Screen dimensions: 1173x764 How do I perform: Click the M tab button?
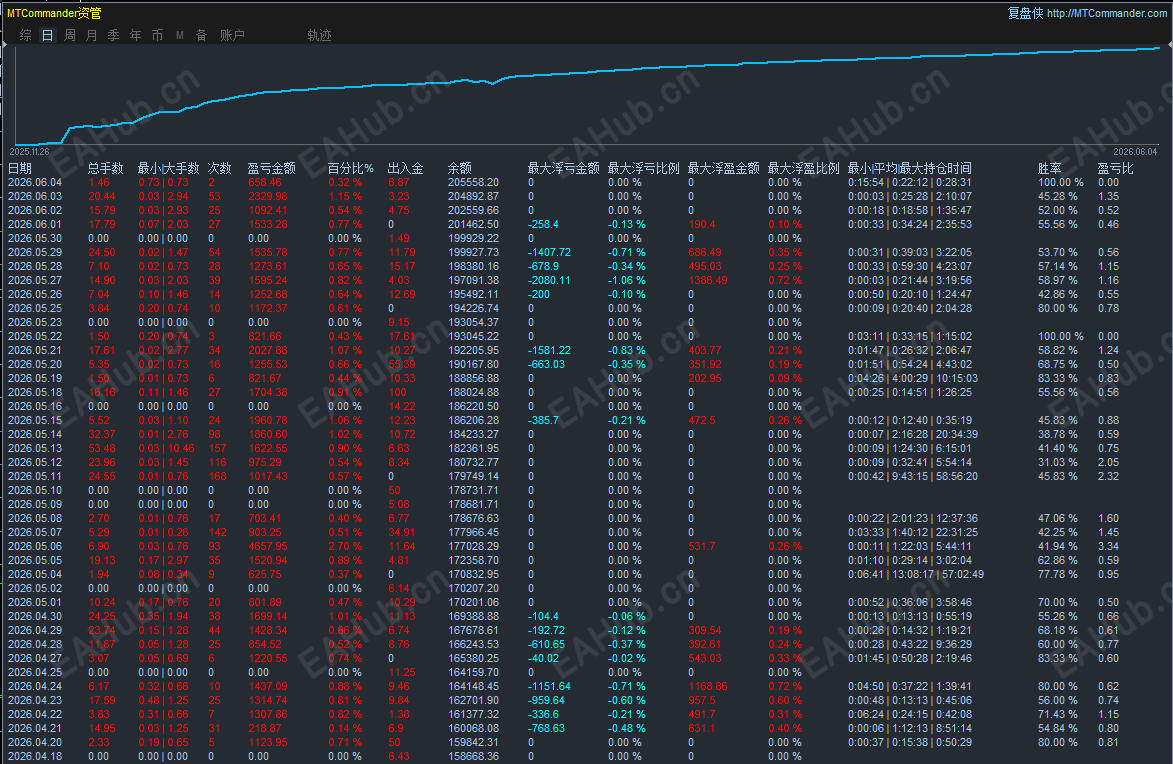click(180, 35)
